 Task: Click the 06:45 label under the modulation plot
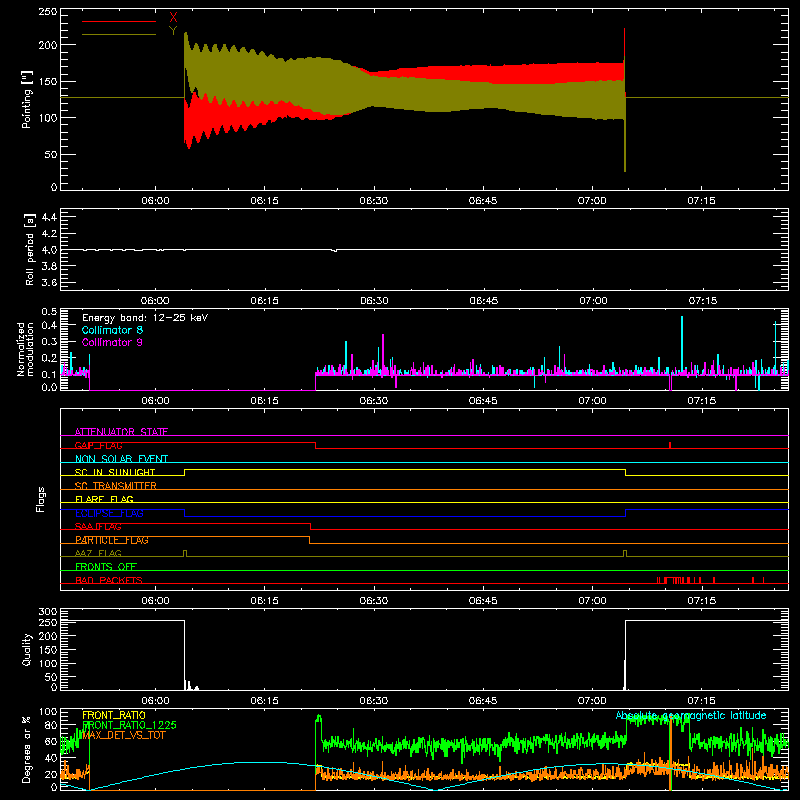pyautogui.click(x=483, y=401)
